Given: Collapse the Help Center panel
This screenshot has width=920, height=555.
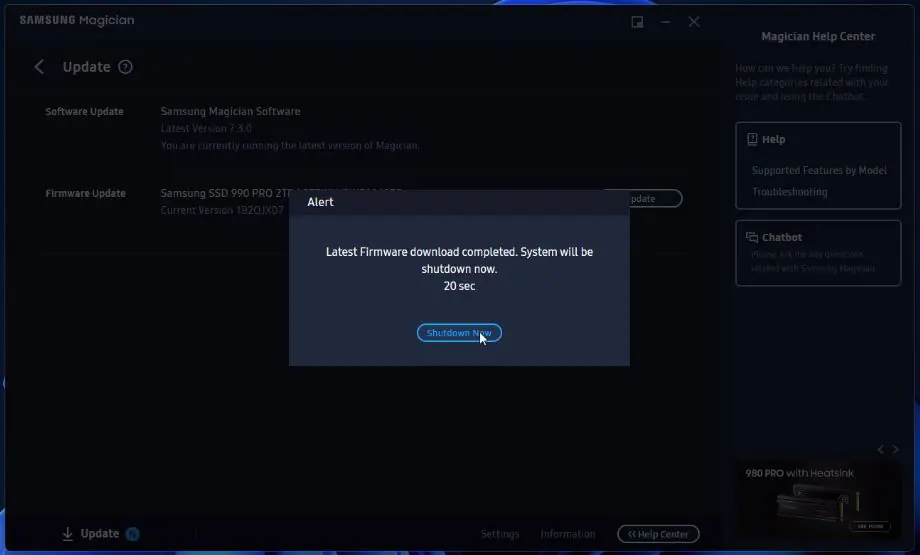Looking at the screenshot, I should pos(658,534).
